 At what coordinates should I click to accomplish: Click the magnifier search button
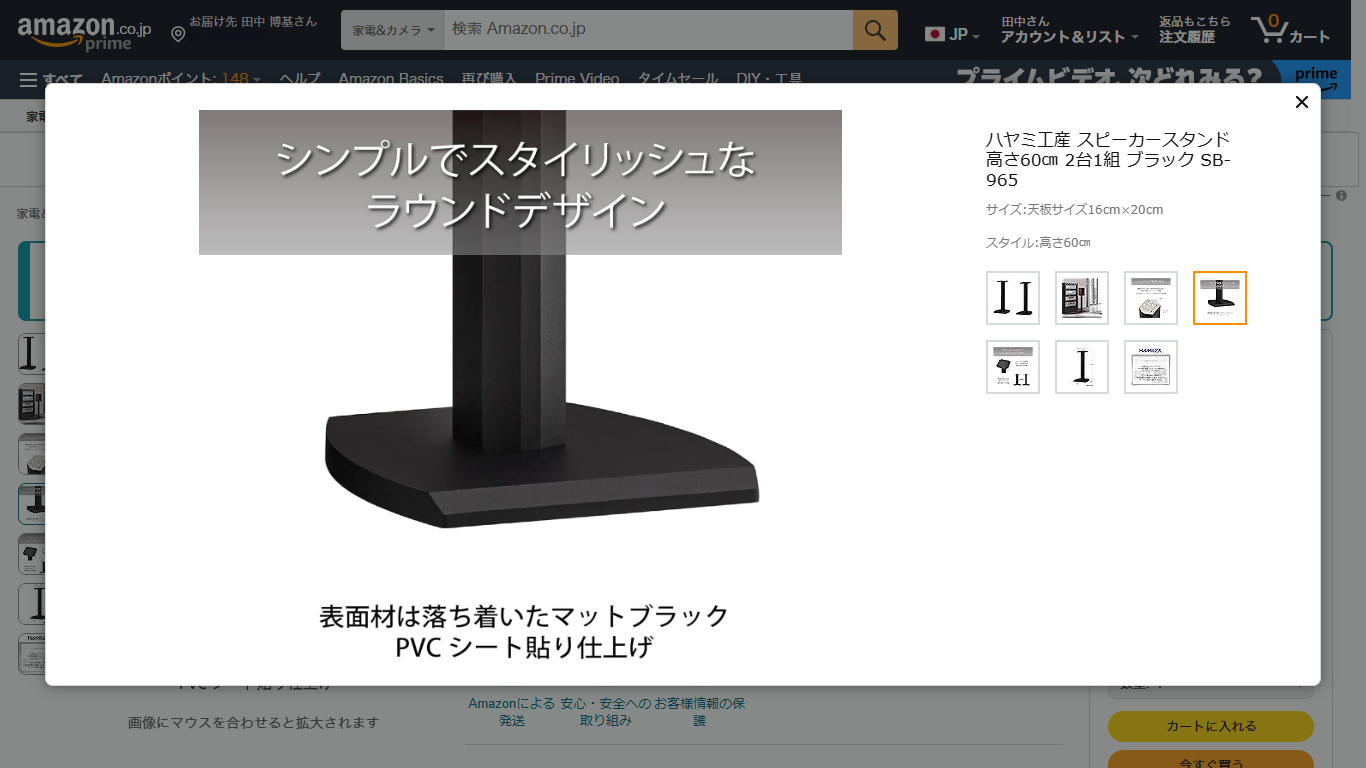point(875,30)
